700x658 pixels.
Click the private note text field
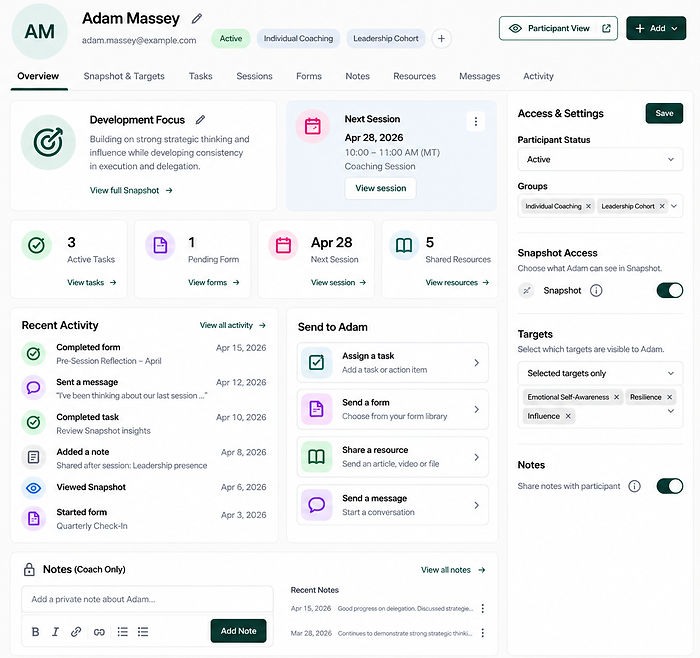click(x=147, y=600)
